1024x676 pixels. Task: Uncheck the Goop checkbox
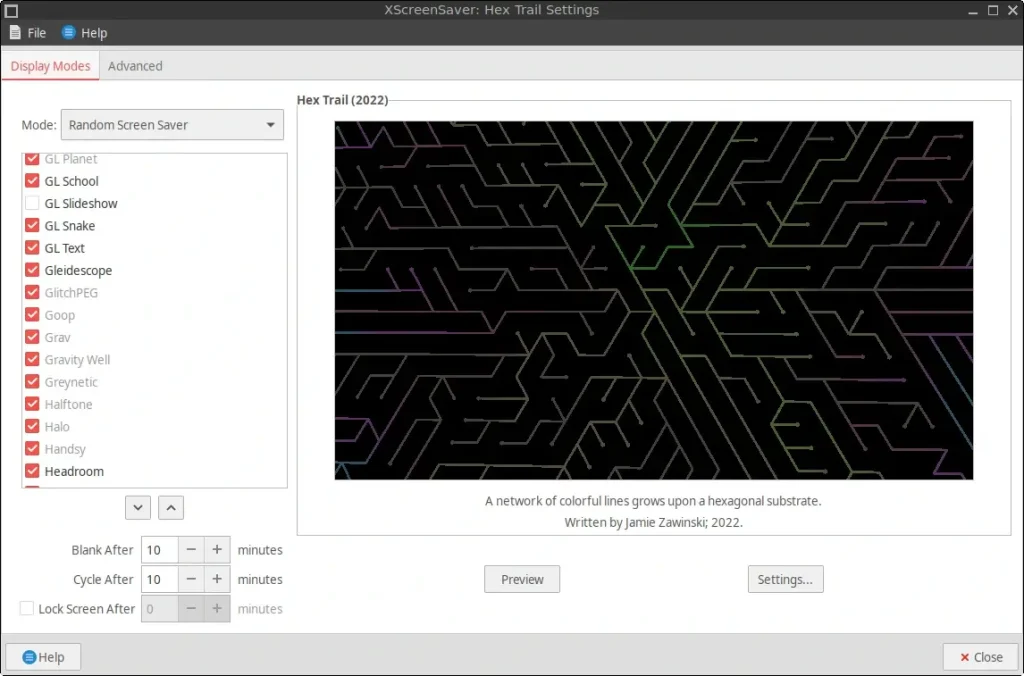point(32,314)
